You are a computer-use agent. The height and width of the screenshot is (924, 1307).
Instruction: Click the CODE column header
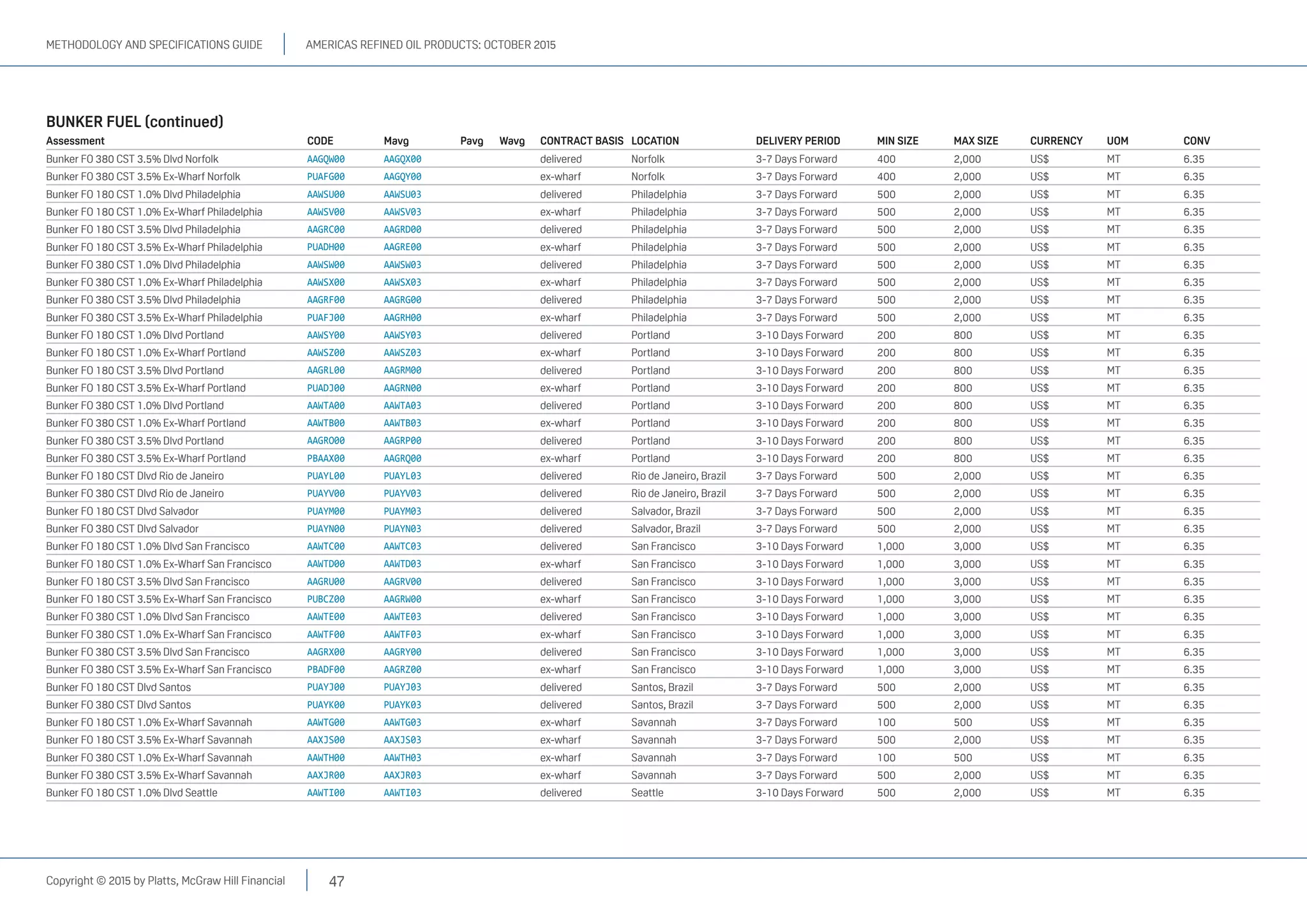click(320, 141)
